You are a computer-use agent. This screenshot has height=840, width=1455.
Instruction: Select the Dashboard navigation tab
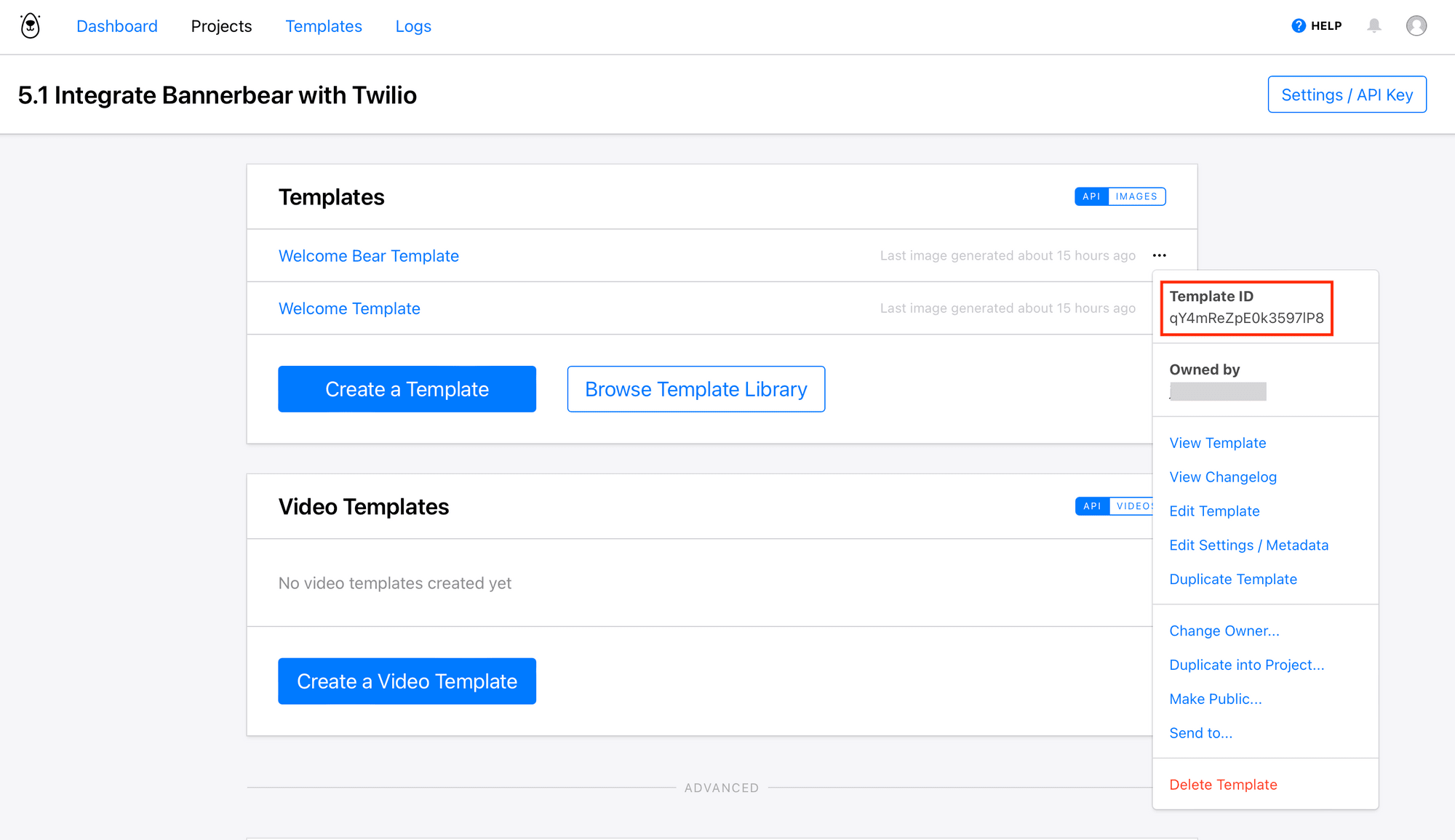(117, 26)
